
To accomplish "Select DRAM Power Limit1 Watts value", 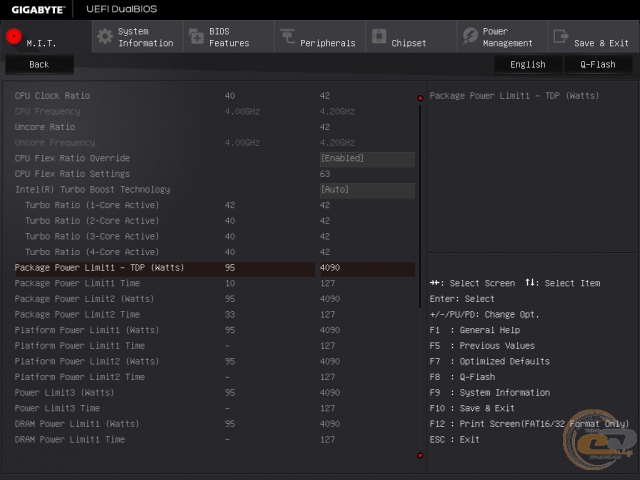I will [330, 424].
